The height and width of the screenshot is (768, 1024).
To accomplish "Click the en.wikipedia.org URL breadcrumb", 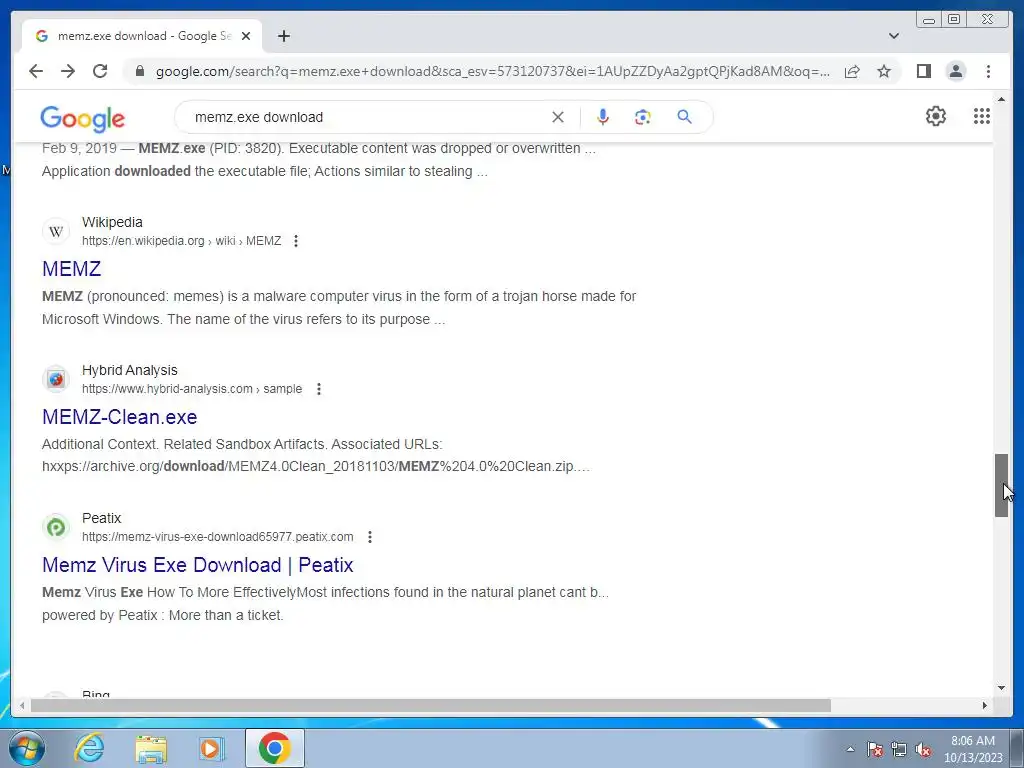I will point(182,241).
